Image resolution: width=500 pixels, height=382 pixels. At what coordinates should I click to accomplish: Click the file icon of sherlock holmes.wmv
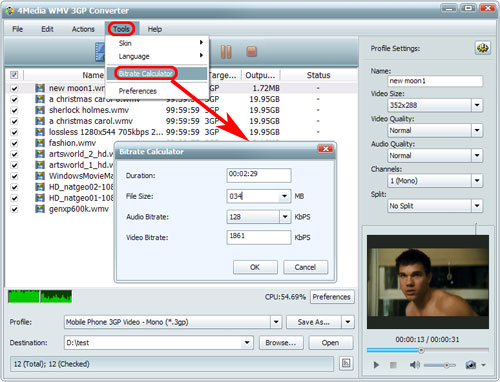[40, 110]
